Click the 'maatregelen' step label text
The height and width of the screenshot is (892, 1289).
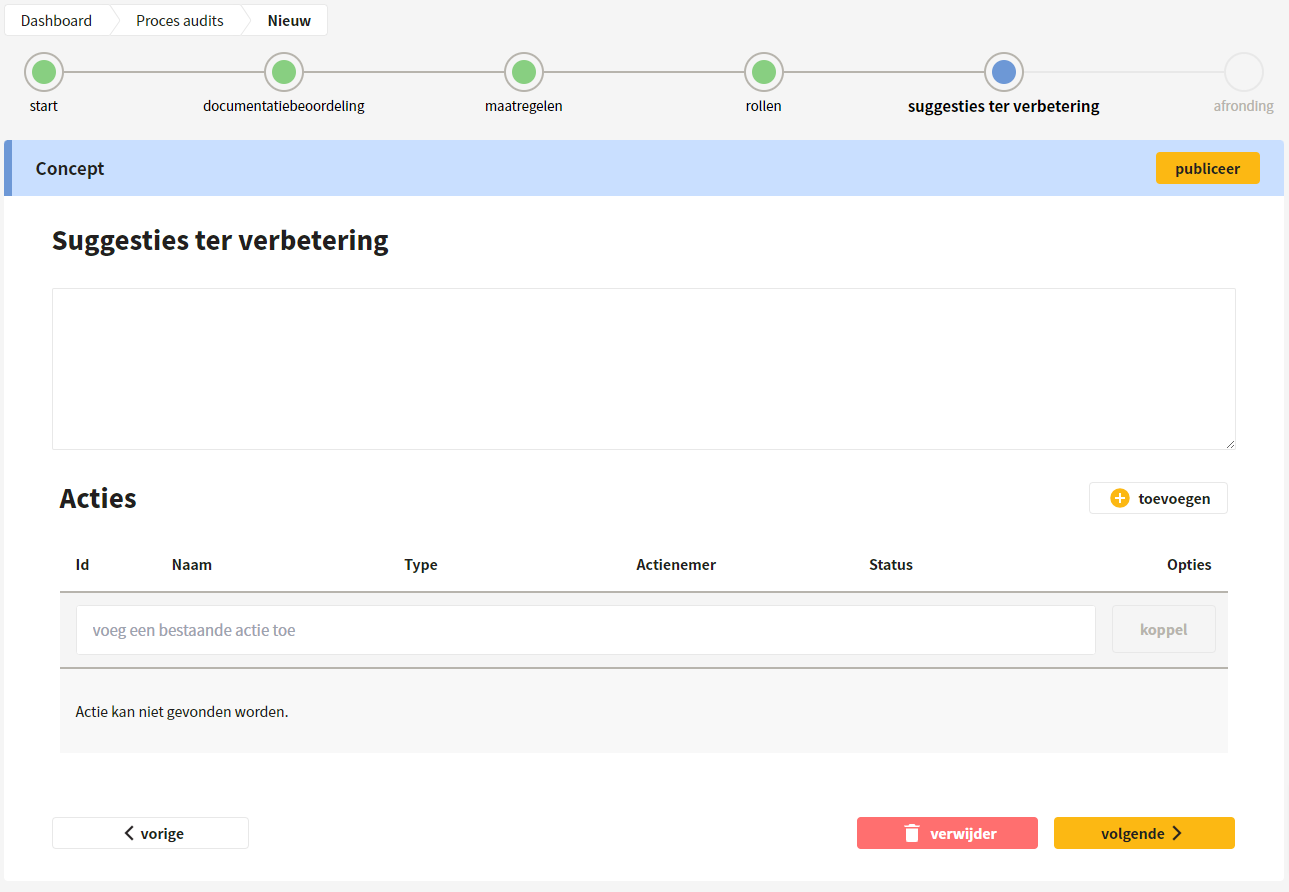pos(524,106)
